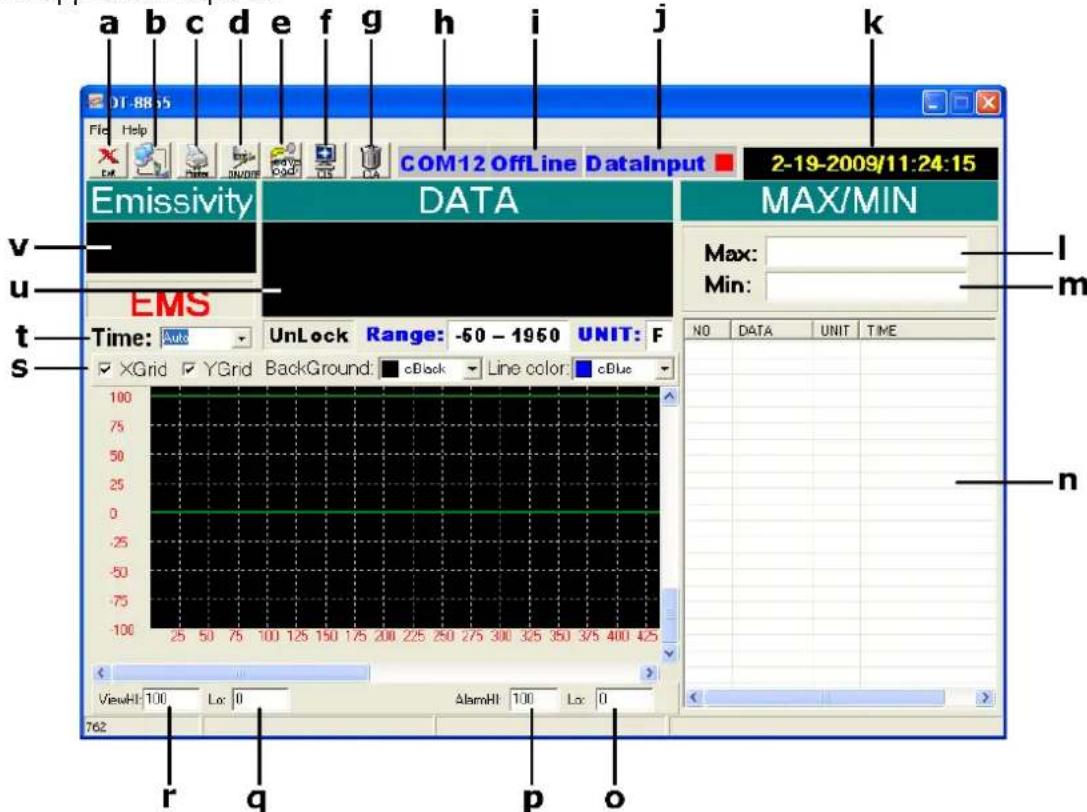Click the trash can clear-all icon
1087x812 pixels.
pyautogui.click(x=371, y=161)
